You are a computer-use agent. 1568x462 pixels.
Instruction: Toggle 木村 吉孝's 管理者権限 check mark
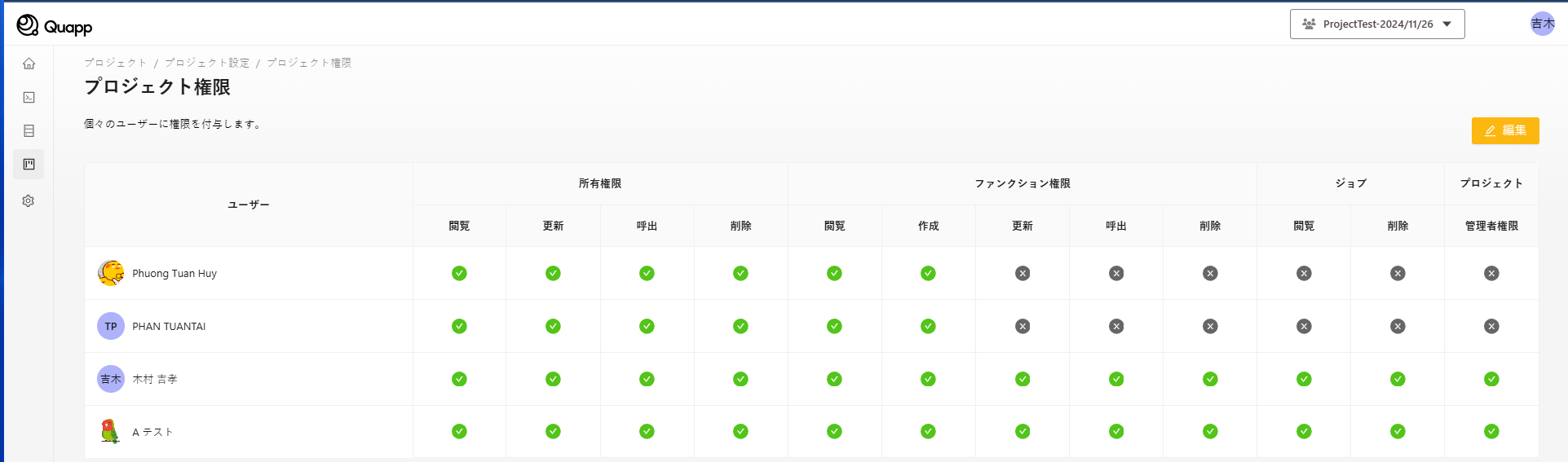1491,379
